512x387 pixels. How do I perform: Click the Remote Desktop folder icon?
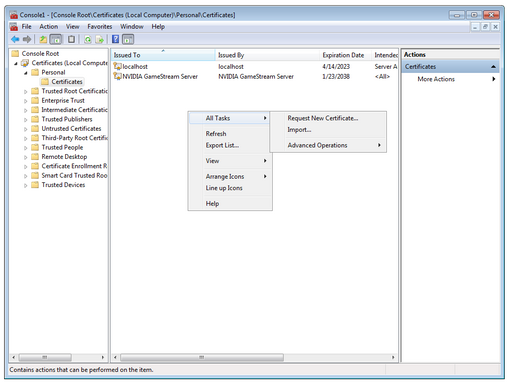tap(35, 157)
